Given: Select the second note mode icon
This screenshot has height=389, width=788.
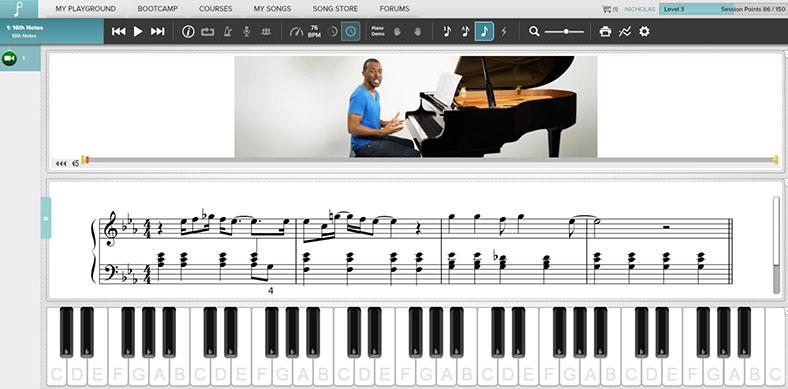Looking at the screenshot, I should click(465, 32).
